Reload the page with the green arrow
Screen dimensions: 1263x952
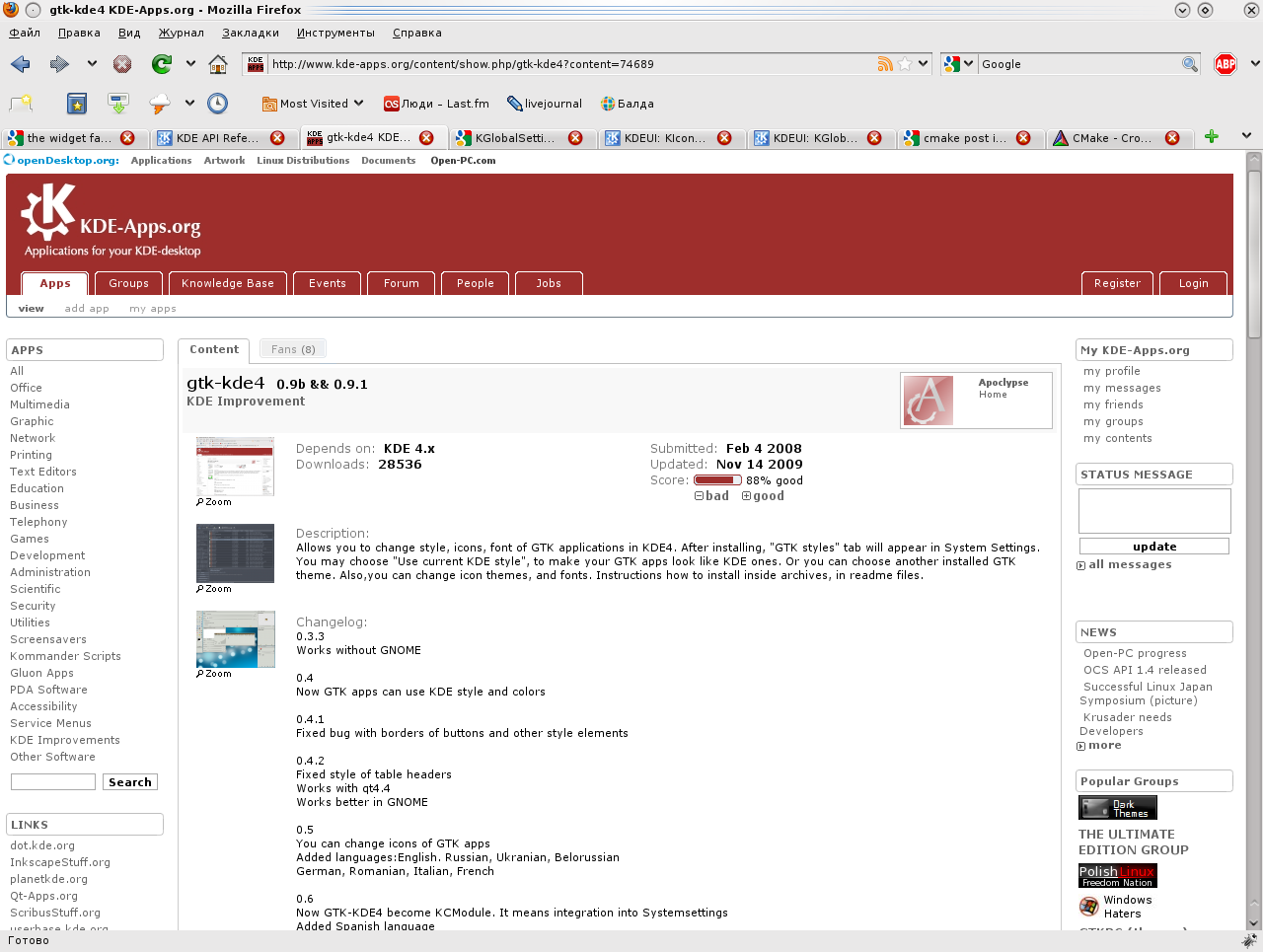click(x=162, y=64)
